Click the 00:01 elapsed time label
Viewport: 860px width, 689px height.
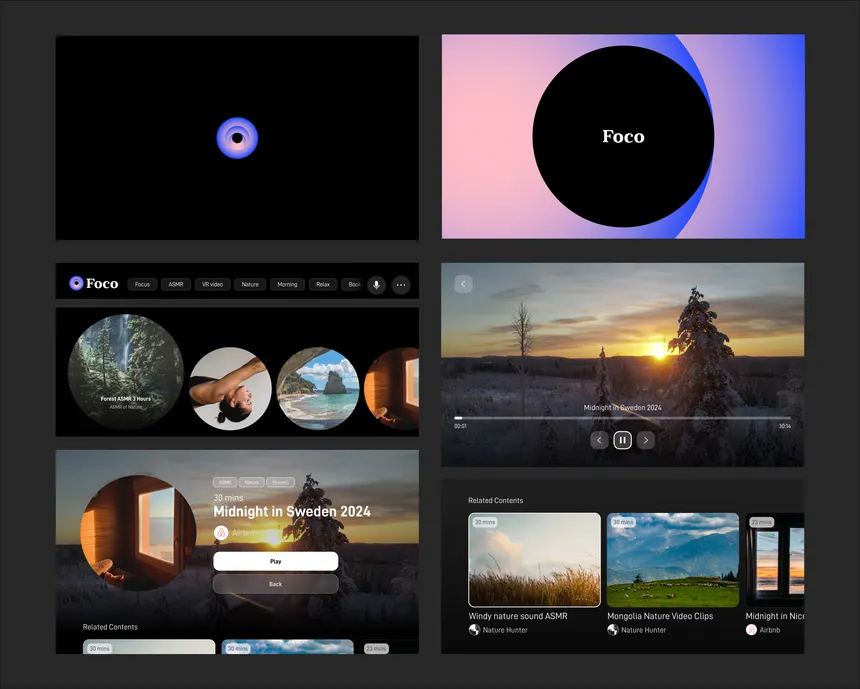click(x=460, y=426)
